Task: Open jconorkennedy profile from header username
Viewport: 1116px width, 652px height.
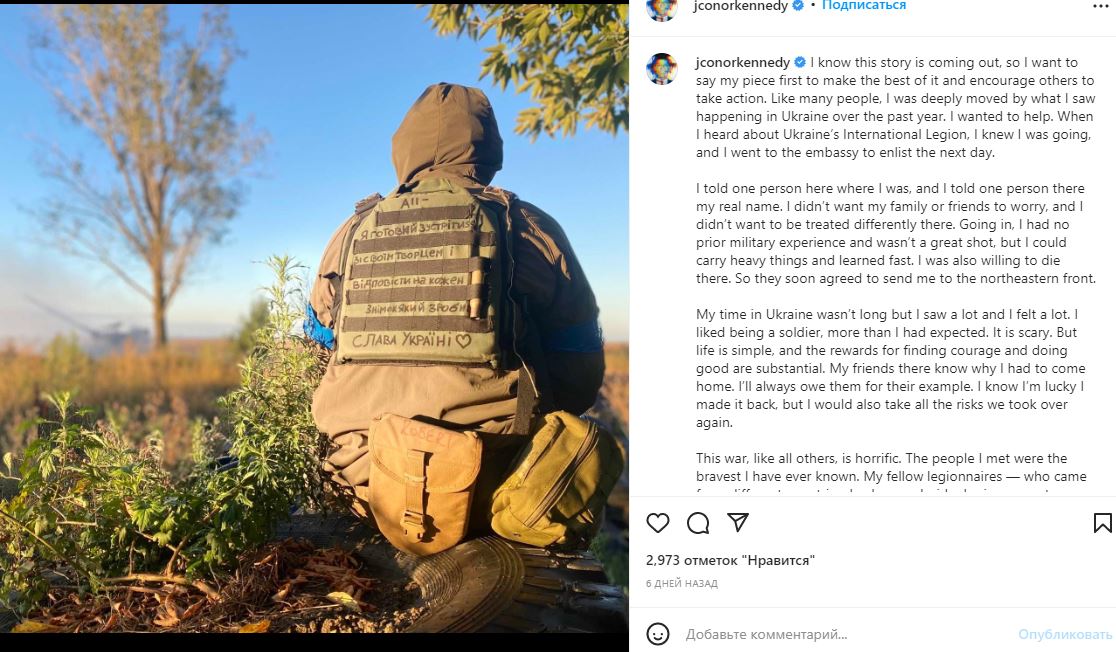Action: point(740,6)
